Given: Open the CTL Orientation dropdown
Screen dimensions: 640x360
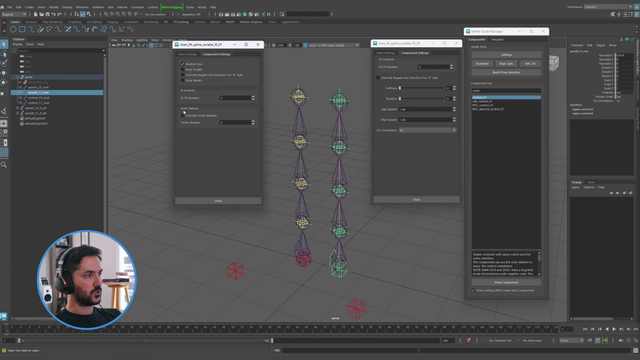Looking at the screenshot, I should click(x=427, y=130).
